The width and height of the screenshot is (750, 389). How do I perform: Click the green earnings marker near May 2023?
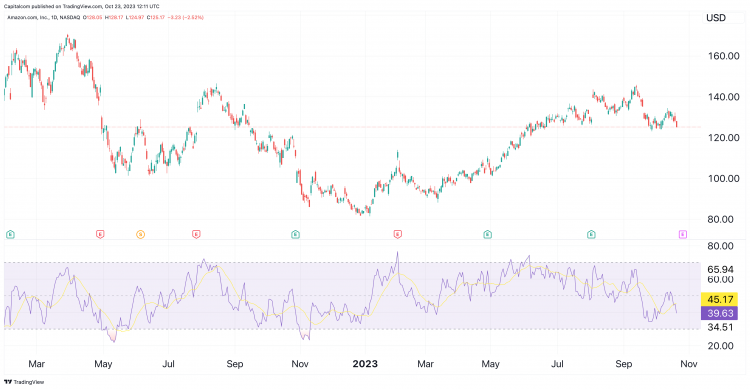(x=487, y=234)
